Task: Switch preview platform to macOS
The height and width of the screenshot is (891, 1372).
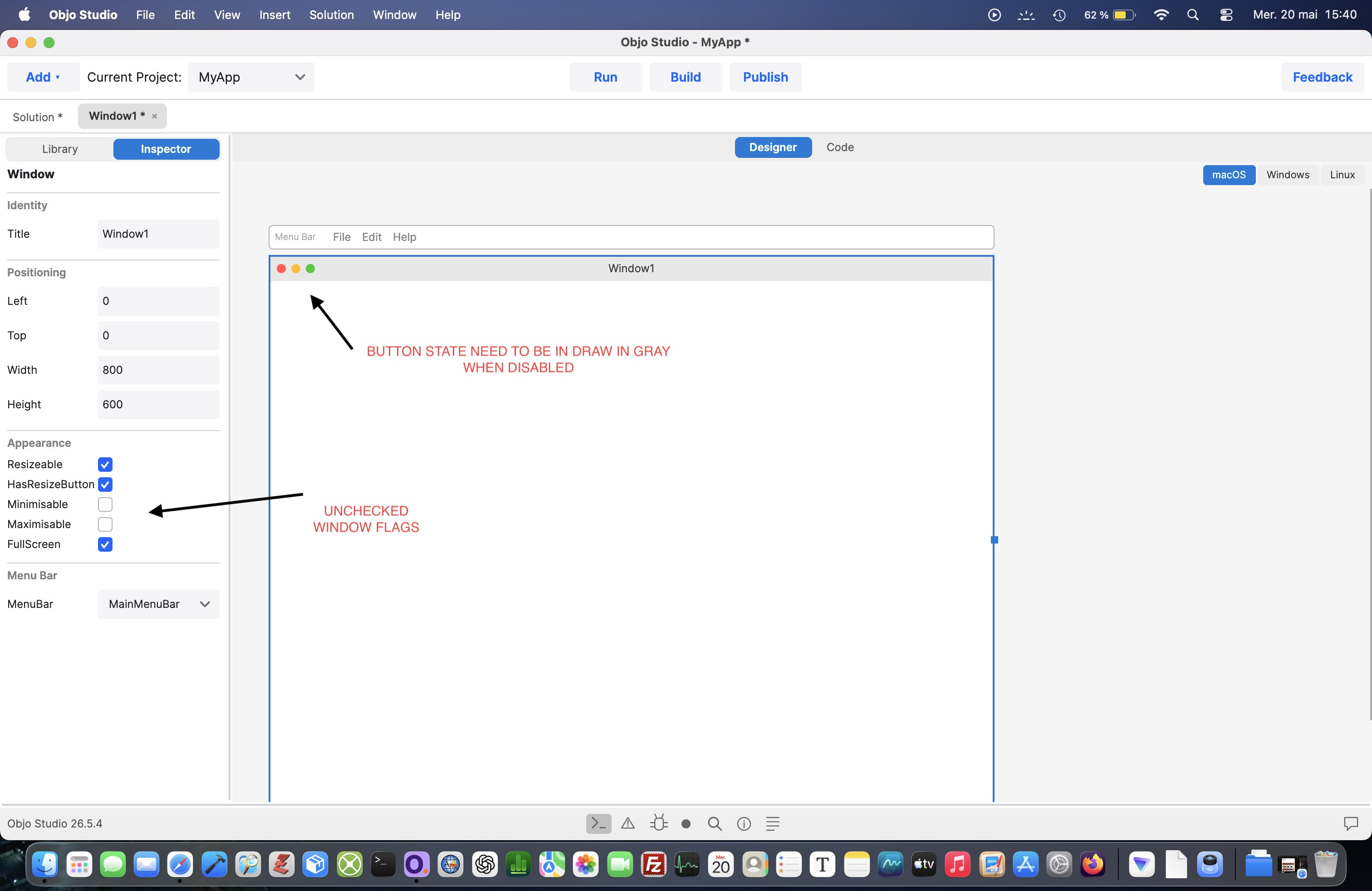Action: tap(1229, 175)
